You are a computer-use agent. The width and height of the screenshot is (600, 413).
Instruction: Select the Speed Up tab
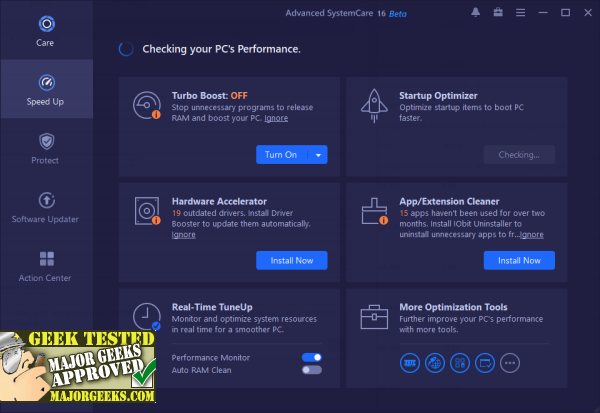pos(46,89)
